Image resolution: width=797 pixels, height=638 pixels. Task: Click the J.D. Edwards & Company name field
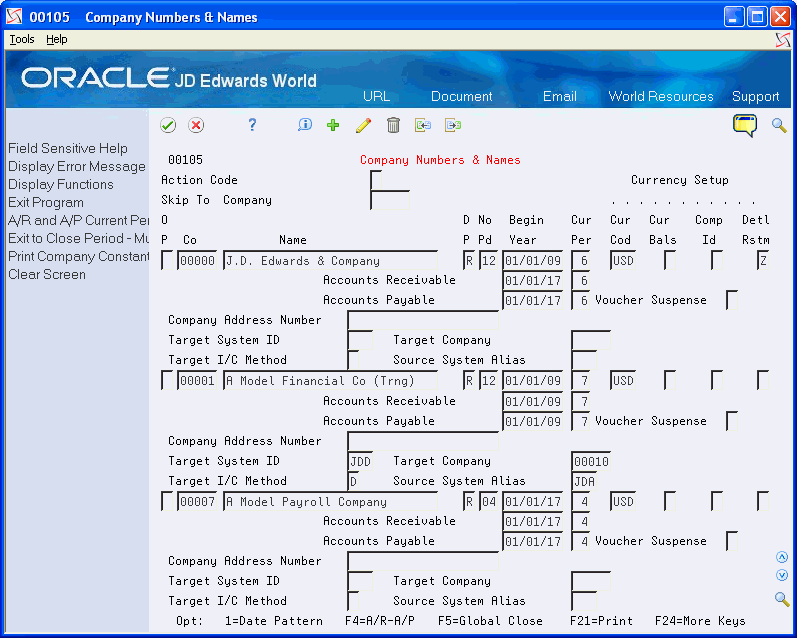pyautogui.click(x=330, y=260)
